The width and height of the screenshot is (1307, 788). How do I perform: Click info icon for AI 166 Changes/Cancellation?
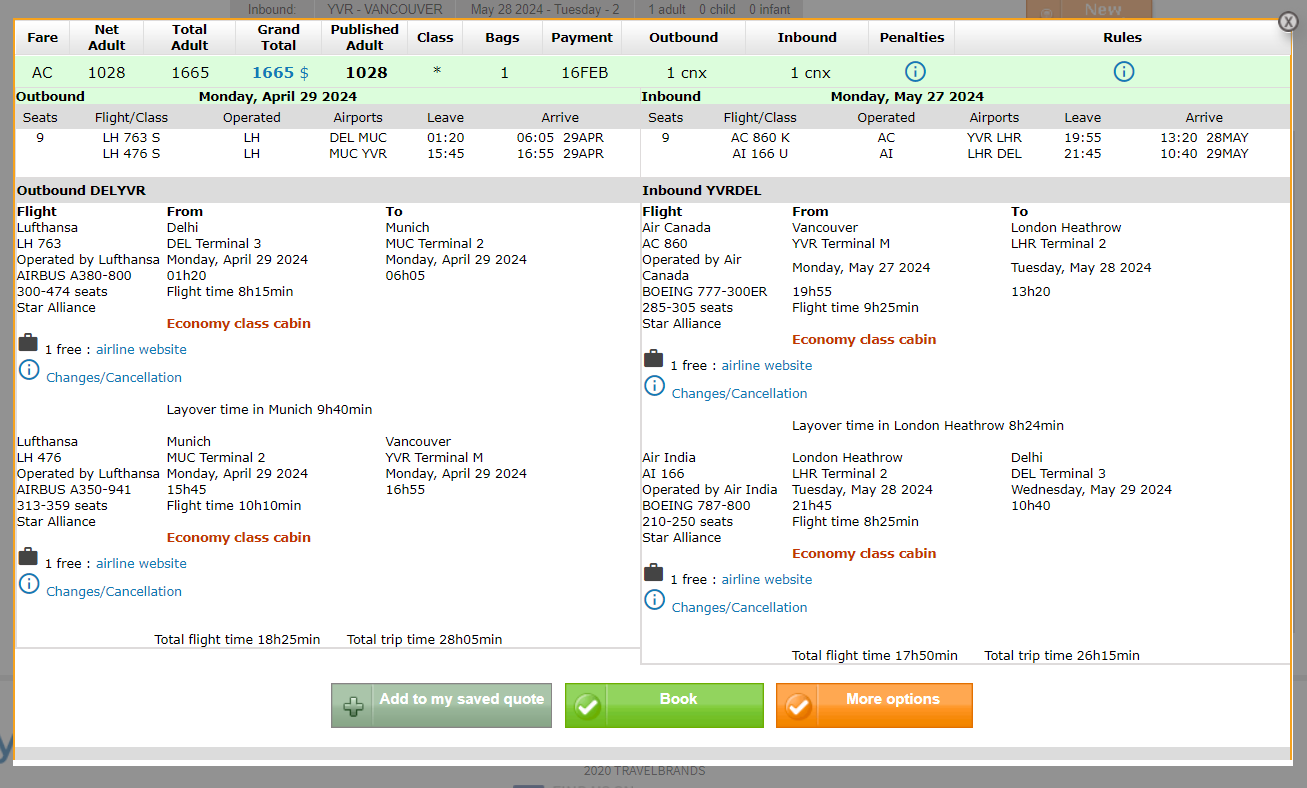(x=654, y=600)
